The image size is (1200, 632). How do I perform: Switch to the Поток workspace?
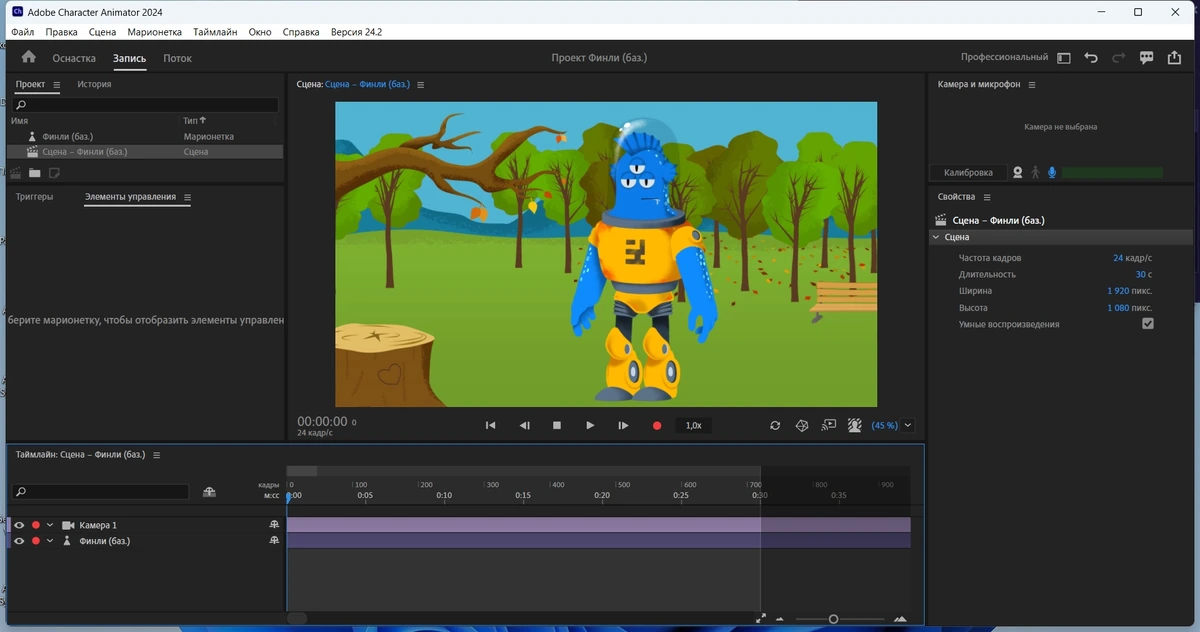[x=177, y=58]
